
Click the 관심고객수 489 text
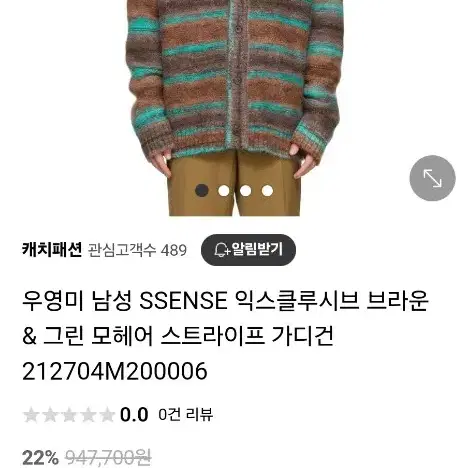[137, 250]
